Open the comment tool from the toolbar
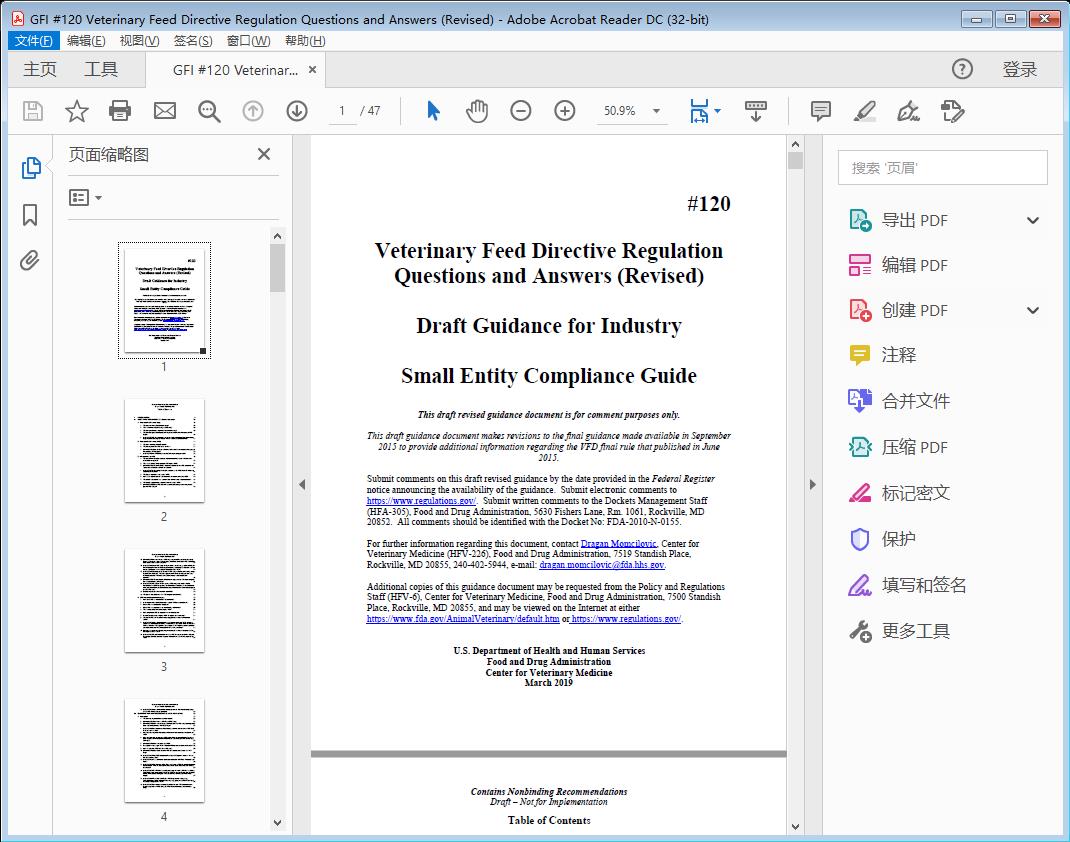This screenshot has height=842, width=1070. (x=820, y=111)
